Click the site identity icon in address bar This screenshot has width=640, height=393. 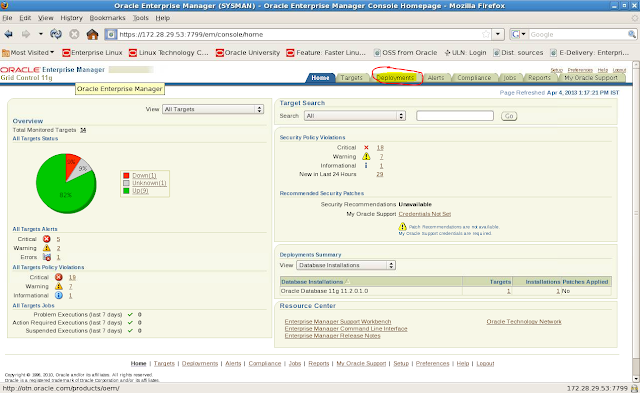click(x=111, y=34)
